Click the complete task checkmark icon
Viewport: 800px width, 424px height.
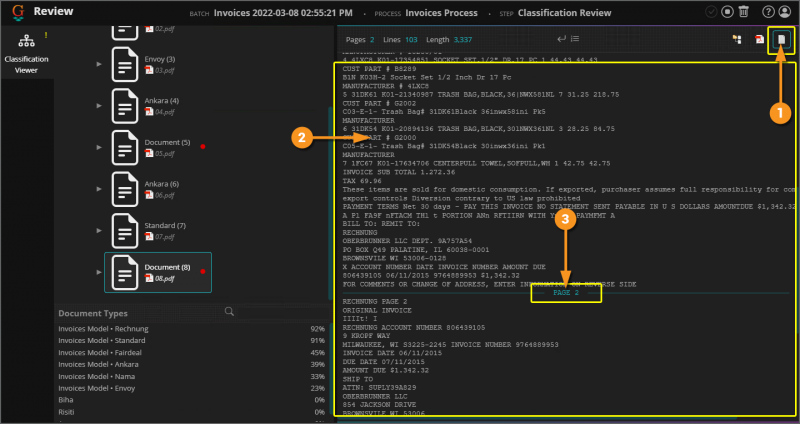[x=711, y=12]
